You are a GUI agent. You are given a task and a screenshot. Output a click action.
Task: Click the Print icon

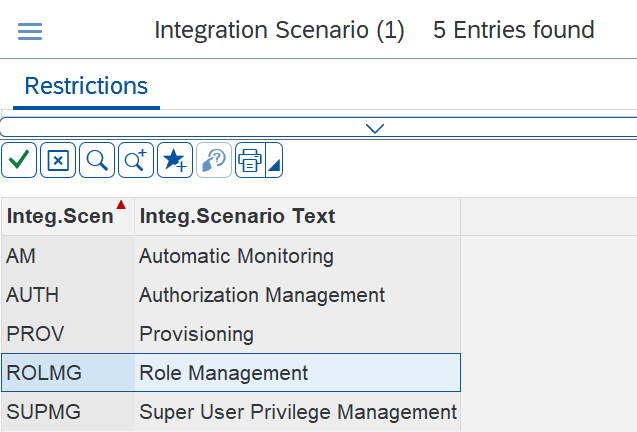[250, 160]
